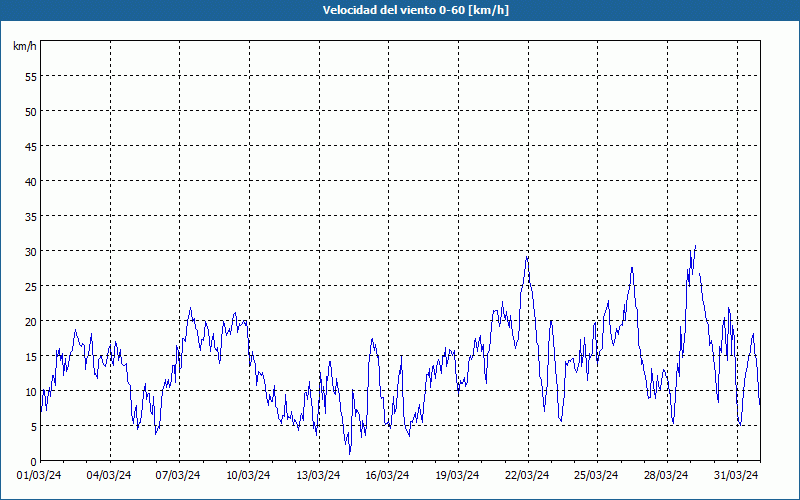
Task: Click the date label 04/03/24
Action: [x=109, y=475]
